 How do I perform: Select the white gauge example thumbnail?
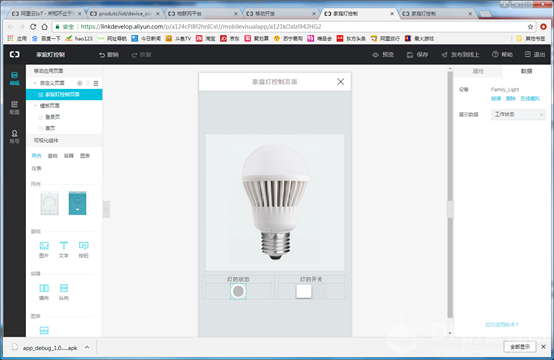pos(49,203)
